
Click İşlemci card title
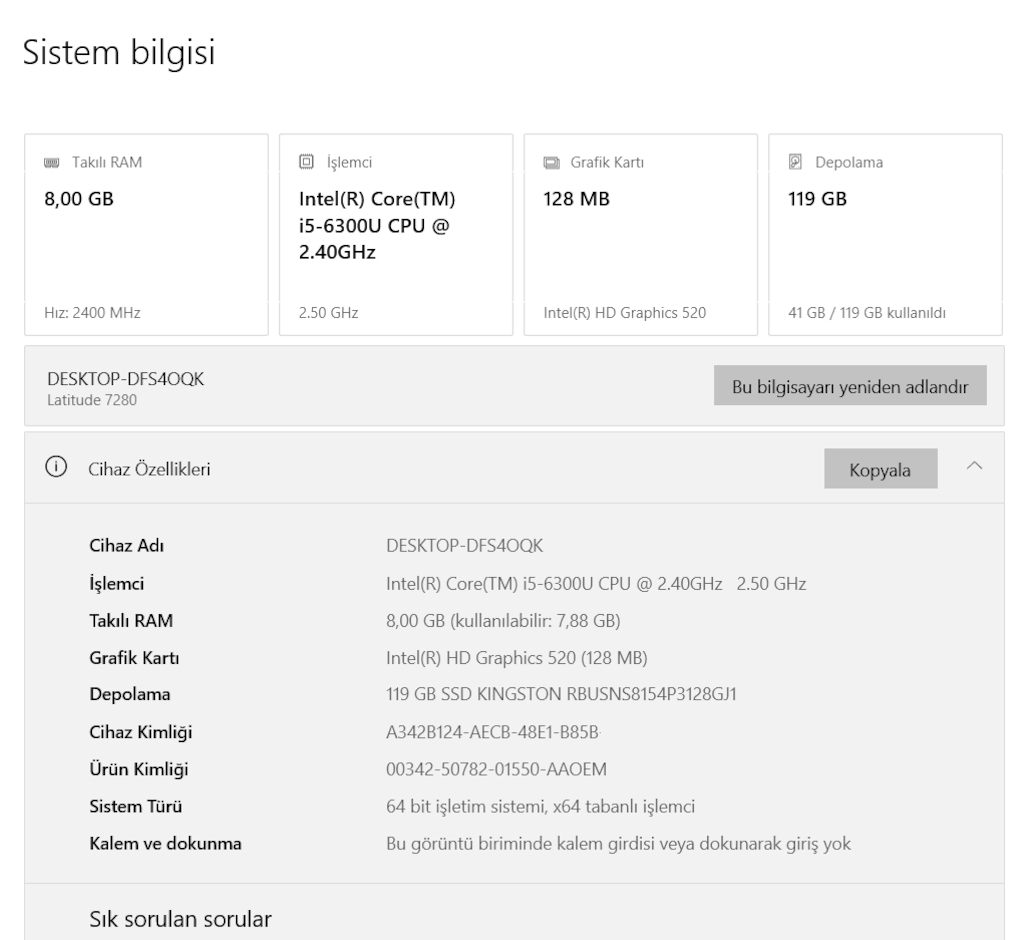pos(349,162)
